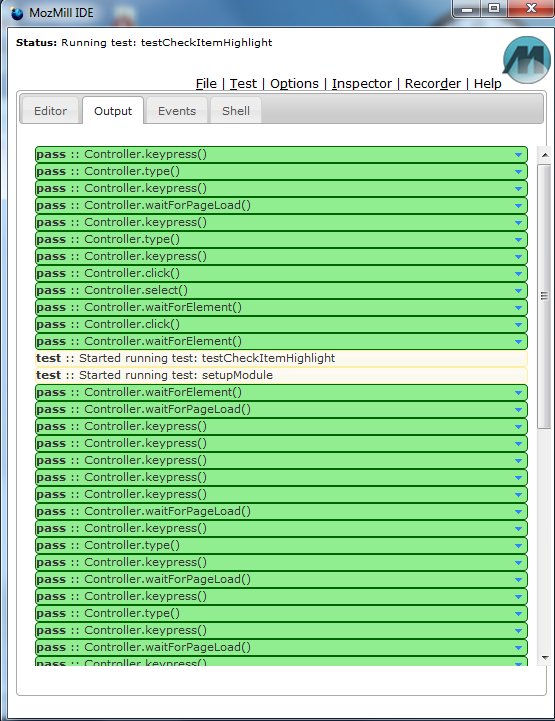Open the Help menu
Image resolution: width=555 pixels, height=721 pixels.
487,84
